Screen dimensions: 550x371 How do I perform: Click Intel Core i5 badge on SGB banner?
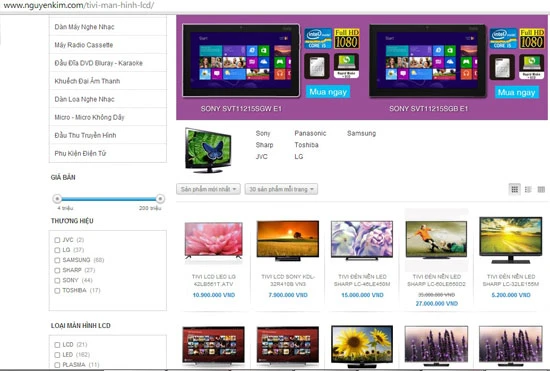[x=503, y=39]
